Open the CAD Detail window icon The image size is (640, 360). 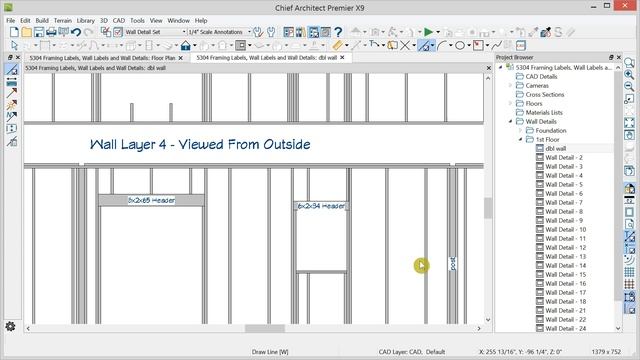coord(521,45)
